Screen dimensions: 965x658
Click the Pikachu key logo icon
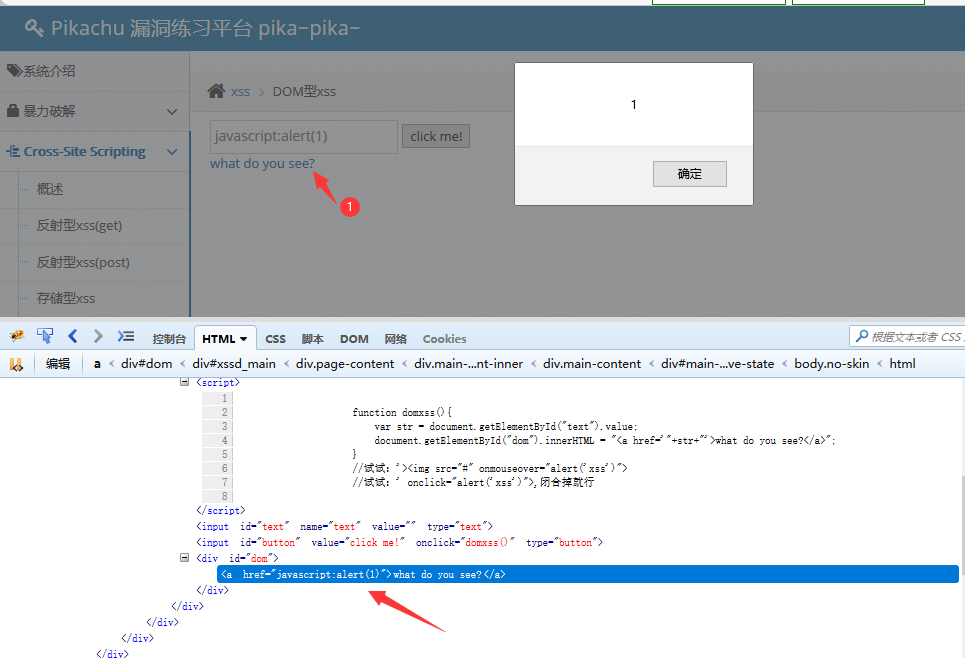[34, 28]
